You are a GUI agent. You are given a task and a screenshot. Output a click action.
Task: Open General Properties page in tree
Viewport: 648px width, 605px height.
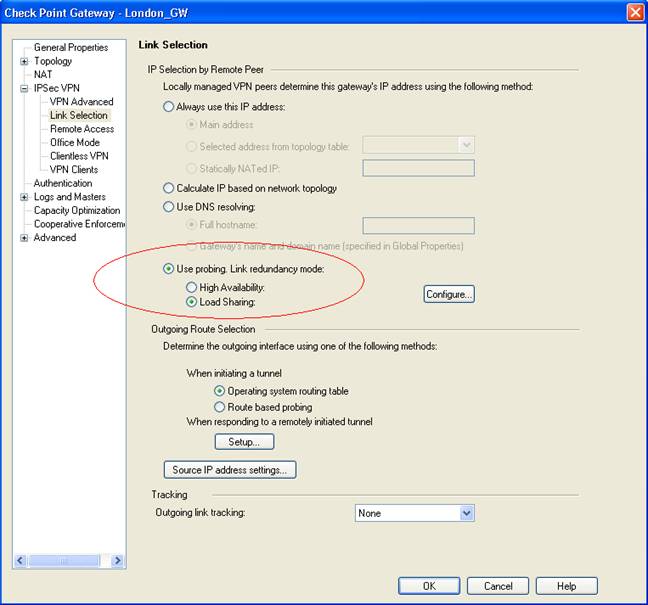click(x=71, y=48)
